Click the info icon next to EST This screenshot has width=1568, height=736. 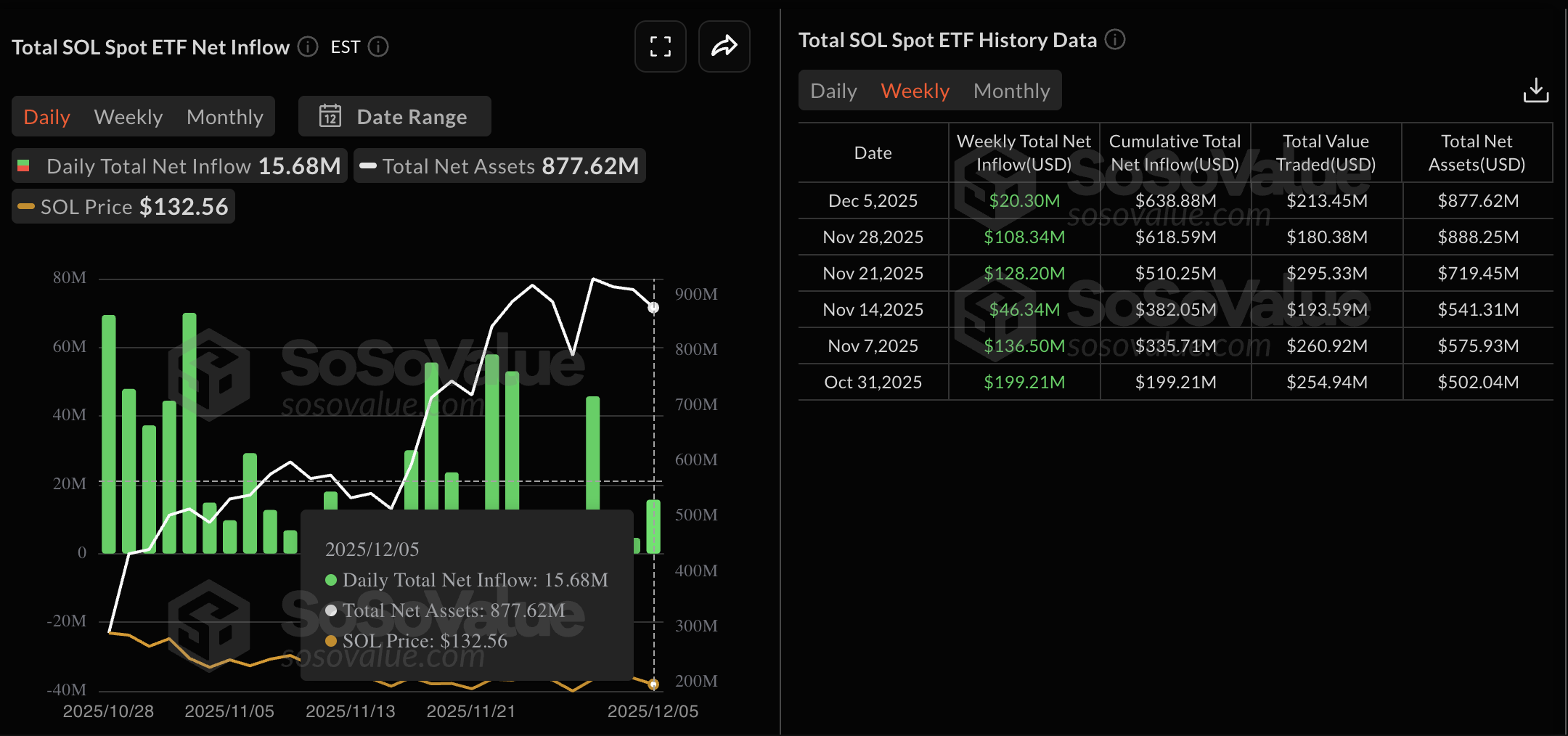tap(377, 46)
